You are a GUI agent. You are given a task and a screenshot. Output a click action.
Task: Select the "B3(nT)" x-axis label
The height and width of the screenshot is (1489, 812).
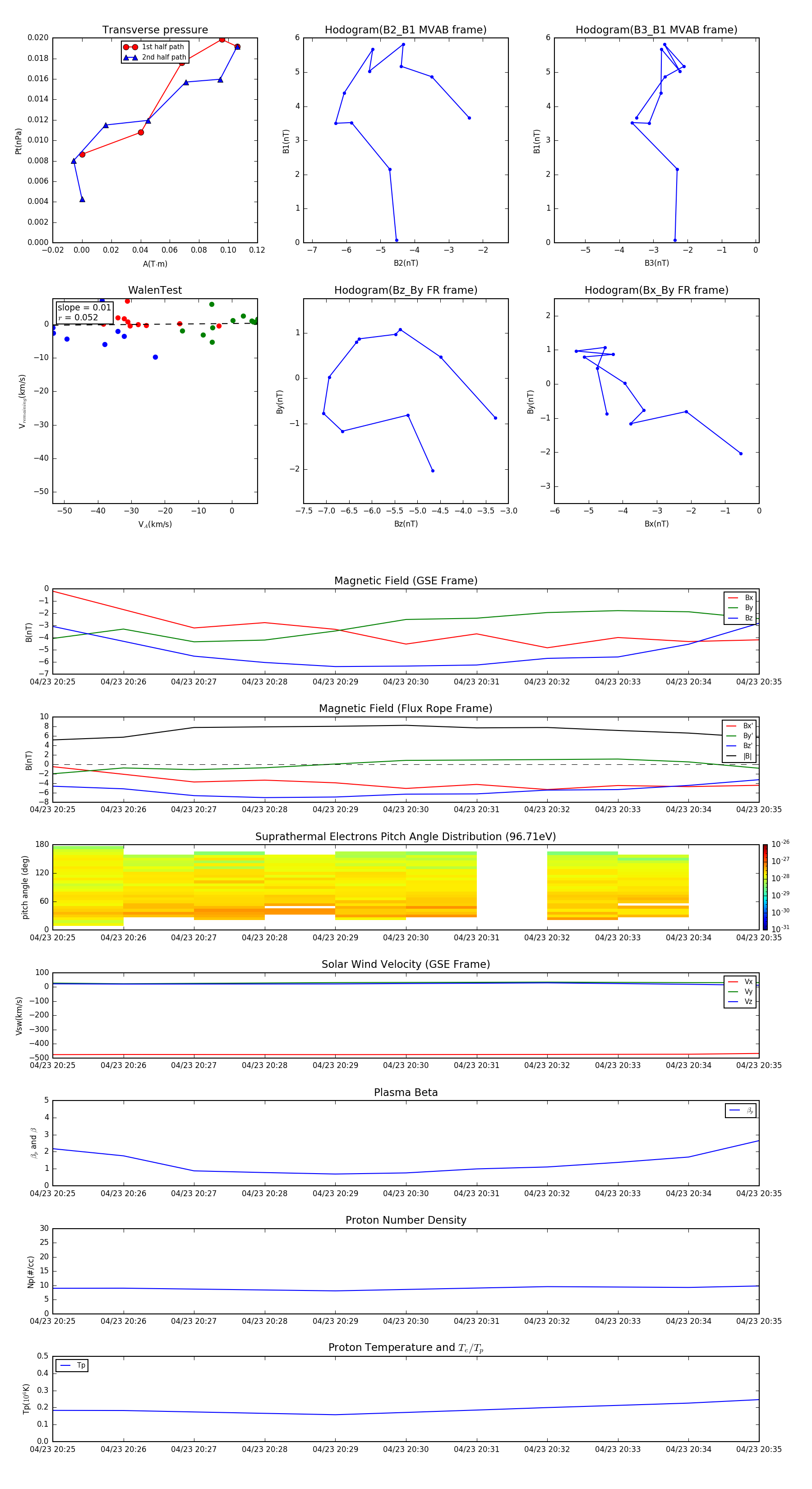(x=656, y=263)
